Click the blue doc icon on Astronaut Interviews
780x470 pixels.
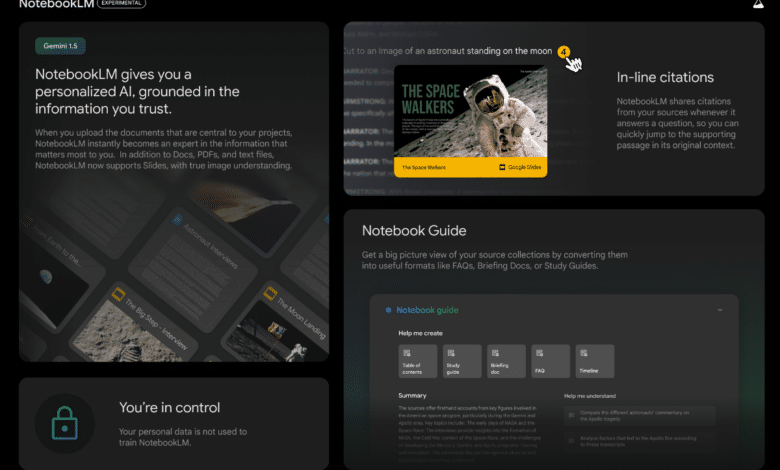tap(177, 220)
